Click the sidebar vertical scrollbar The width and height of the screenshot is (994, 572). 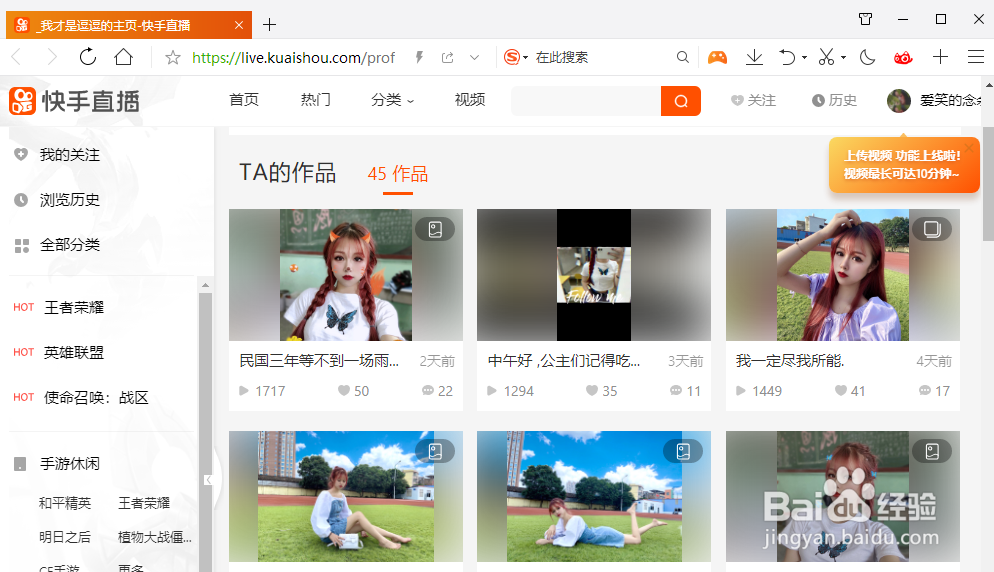coord(205,431)
